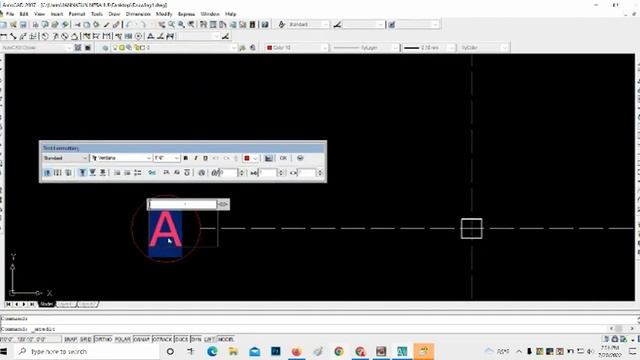Apply bullets list in Text Formatting

[127, 173]
